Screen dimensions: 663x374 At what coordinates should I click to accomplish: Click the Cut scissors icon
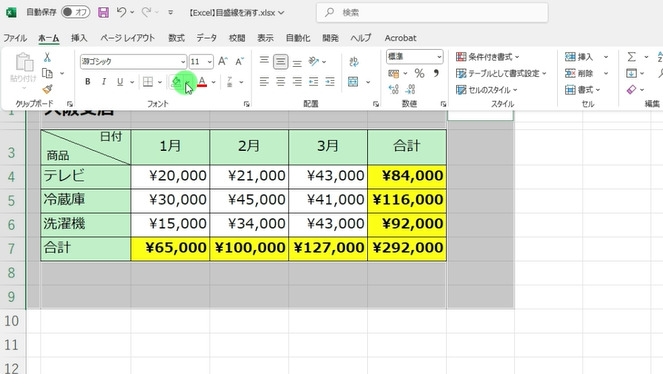47,57
